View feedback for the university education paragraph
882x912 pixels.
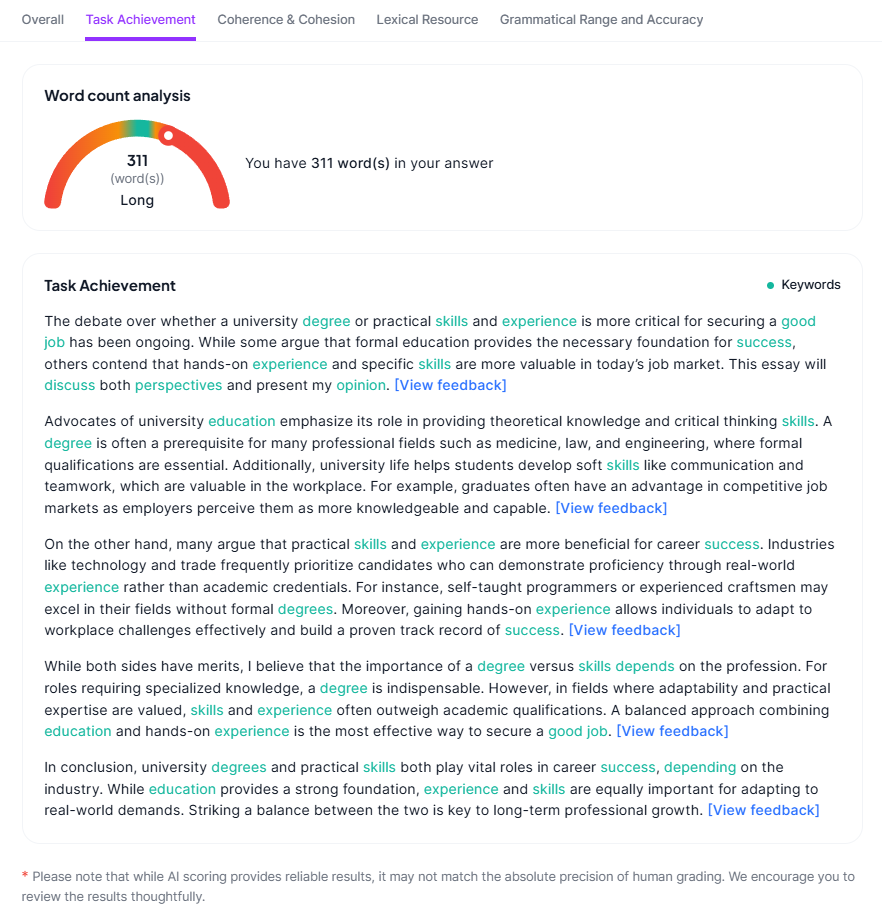click(x=611, y=508)
